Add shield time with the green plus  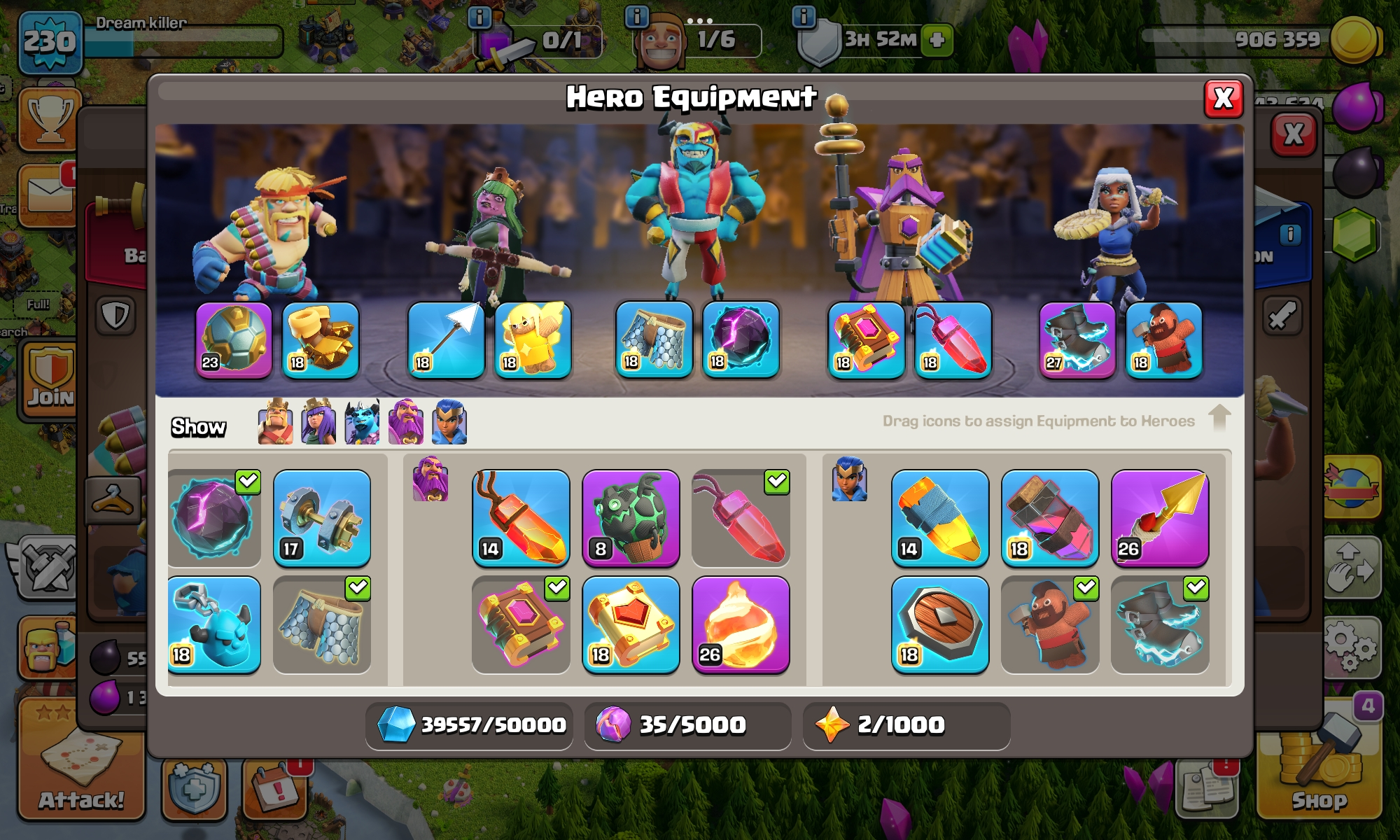pos(937,39)
